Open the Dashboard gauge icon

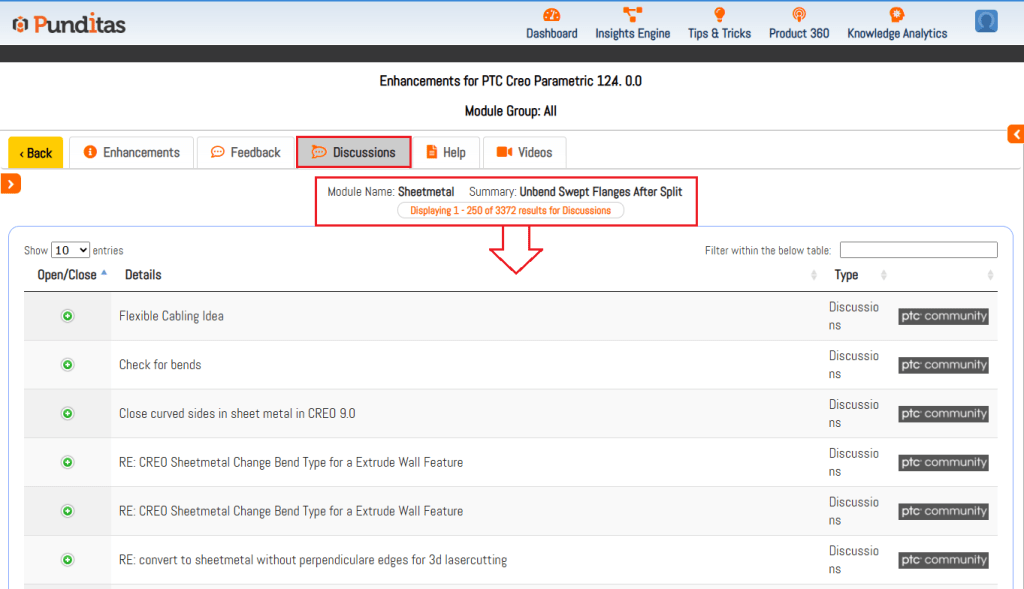551,15
